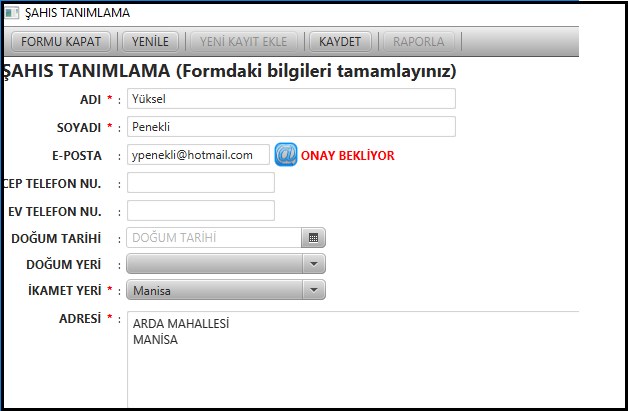Click the e-mail @ verification icon
This screenshot has width=628, height=411.
click(x=286, y=155)
